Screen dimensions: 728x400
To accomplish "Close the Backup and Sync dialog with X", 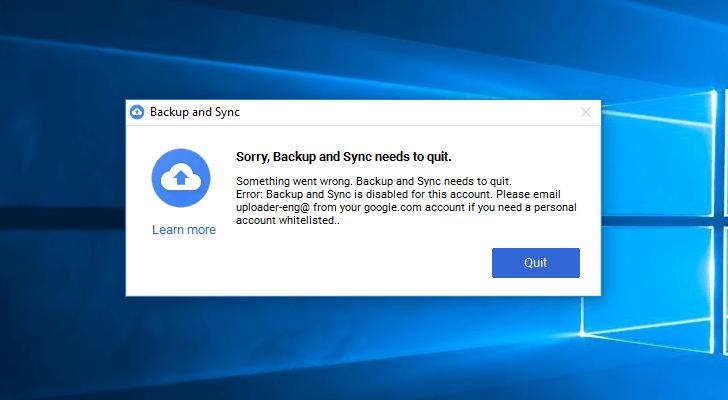I will tap(586, 112).
